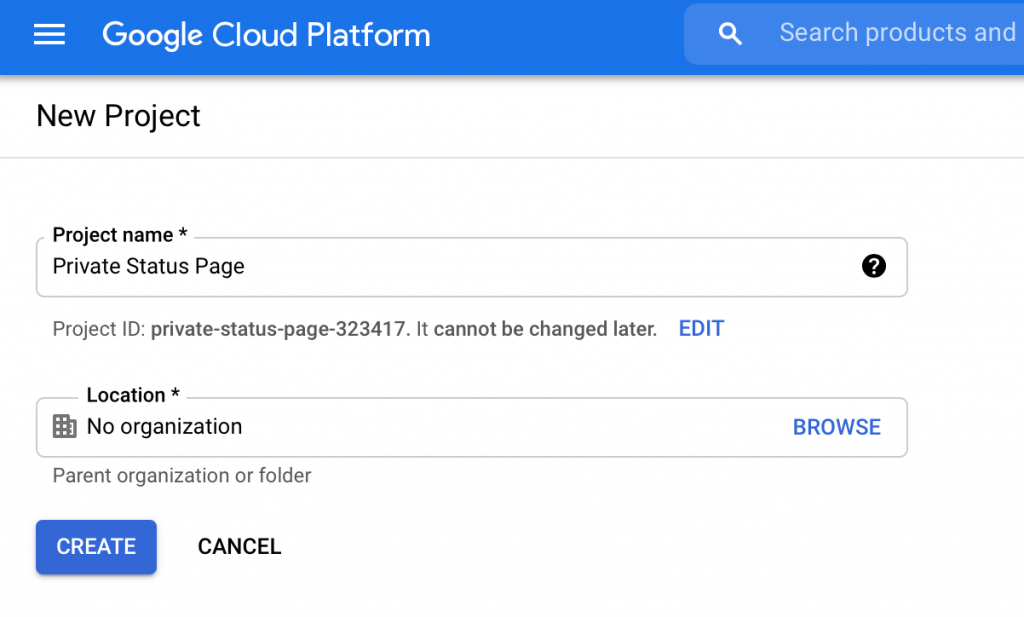Viewport: 1024px width, 617px height.
Task: Click the No organization location field
Action: [x=472, y=428]
